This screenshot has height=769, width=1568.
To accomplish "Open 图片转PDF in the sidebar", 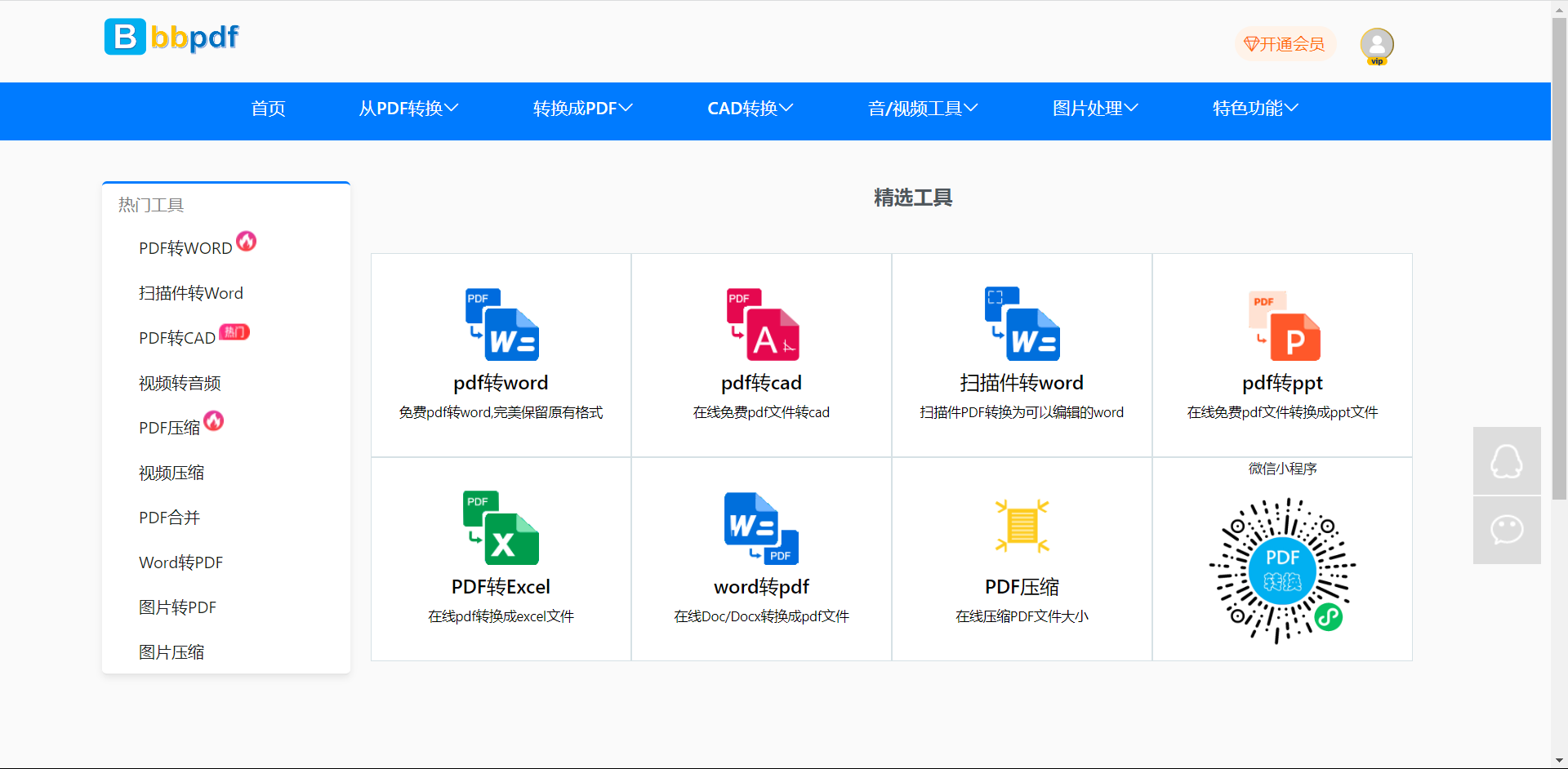I will pos(177,607).
